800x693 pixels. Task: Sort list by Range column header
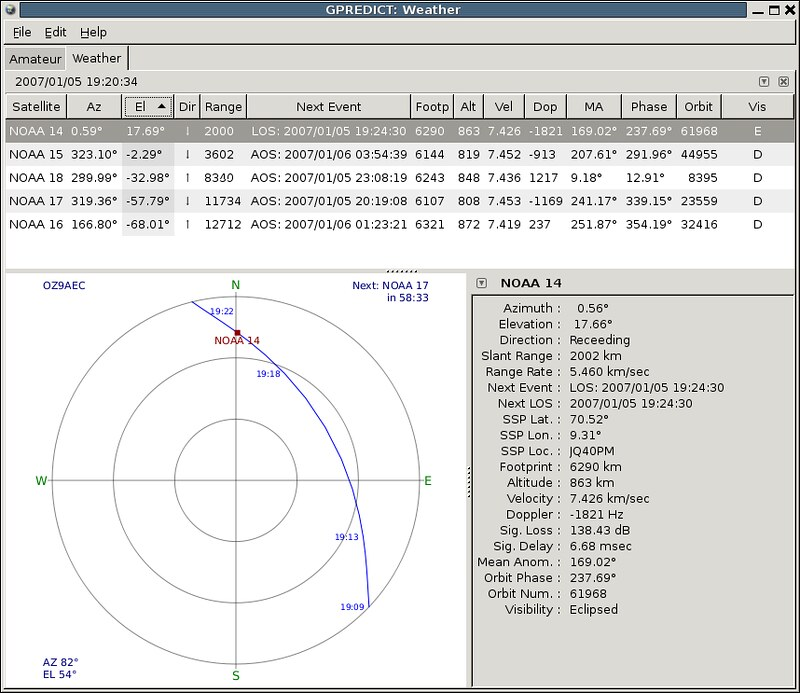click(223, 107)
